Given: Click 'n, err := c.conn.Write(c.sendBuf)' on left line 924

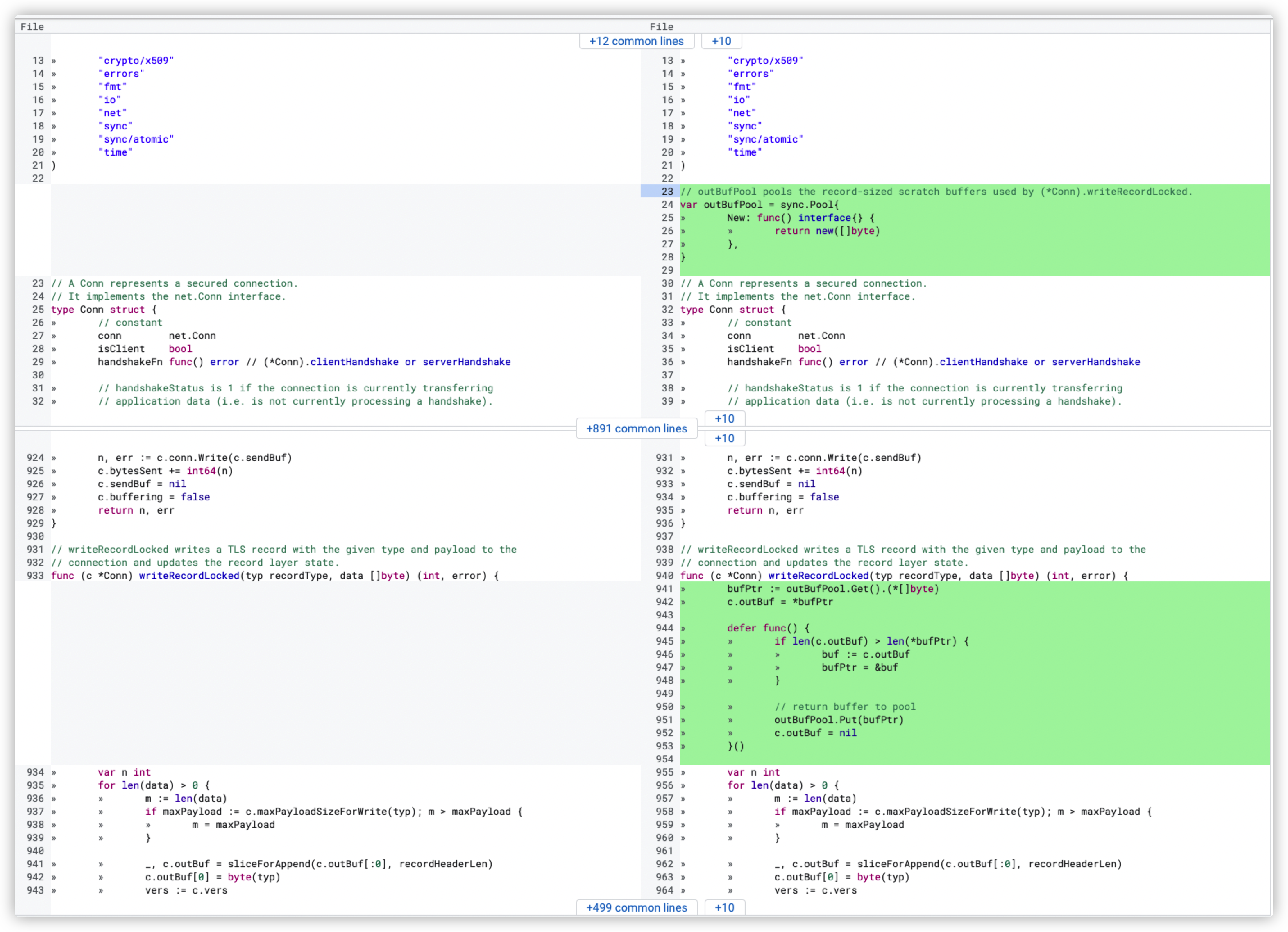Looking at the screenshot, I should click(x=195, y=457).
